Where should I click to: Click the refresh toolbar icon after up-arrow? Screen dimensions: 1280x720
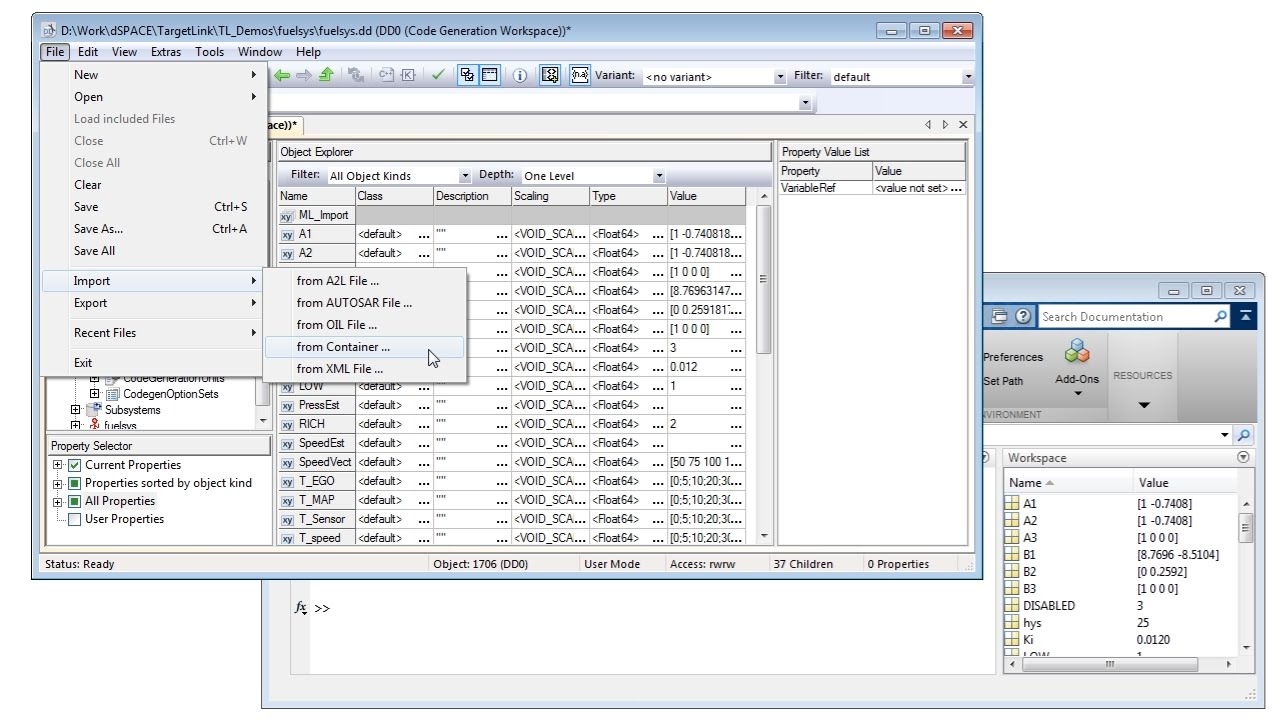[x=356, y=75]
